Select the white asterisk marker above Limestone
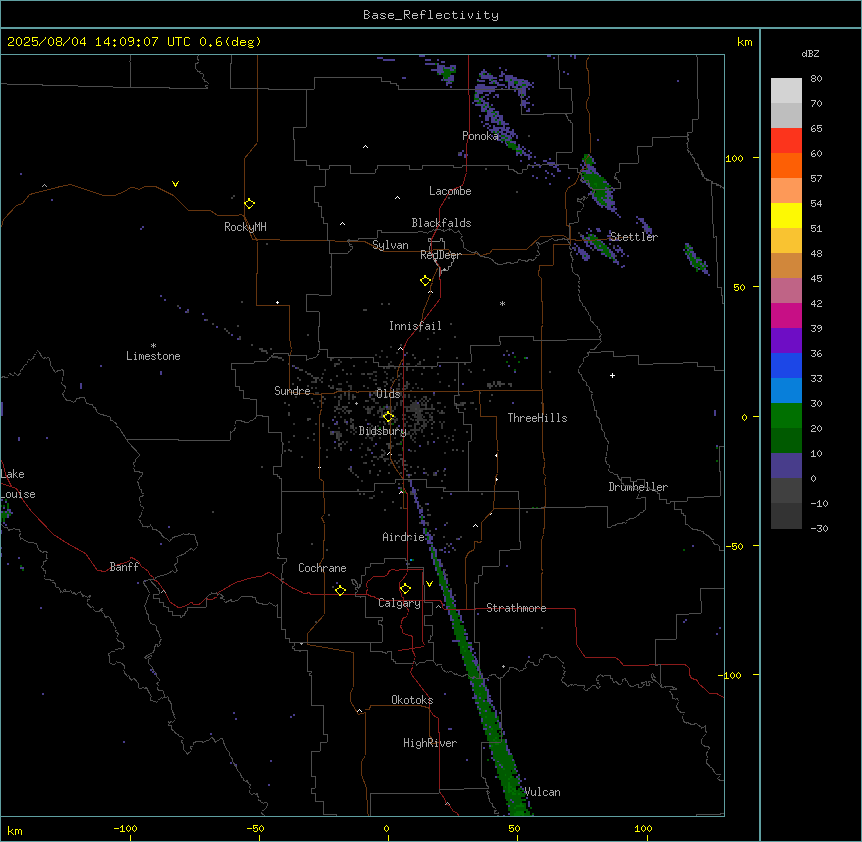Viewport: 862px width, 842px height. [x=153, y=345]
